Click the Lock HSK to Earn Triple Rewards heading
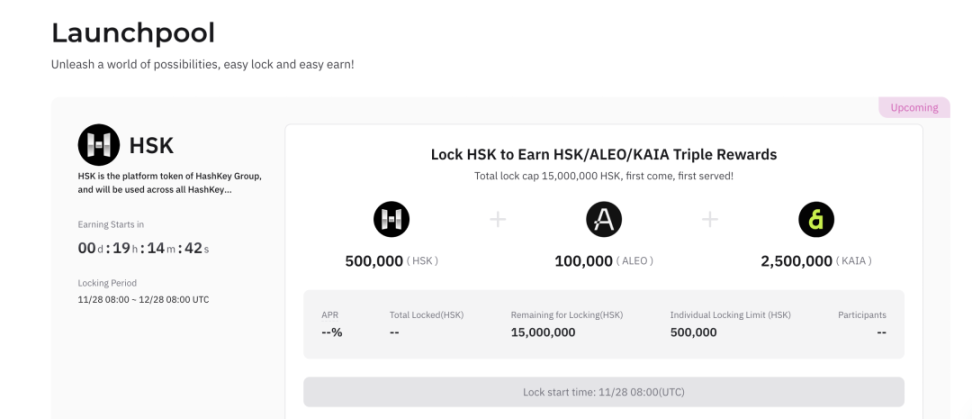 (x=604, y=154)
